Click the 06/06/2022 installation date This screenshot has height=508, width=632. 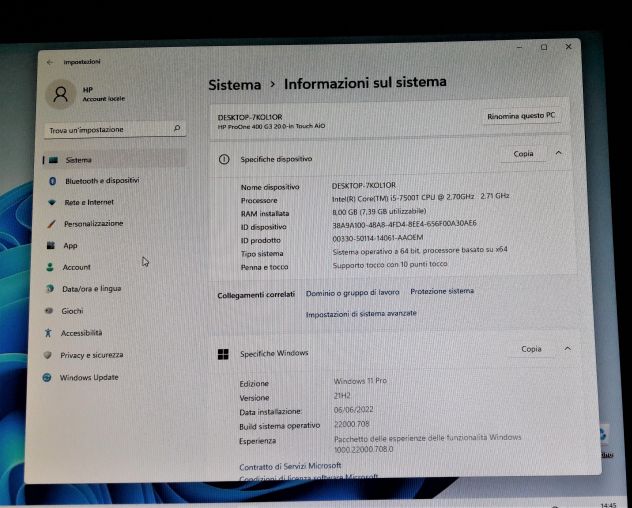[353, 410]
